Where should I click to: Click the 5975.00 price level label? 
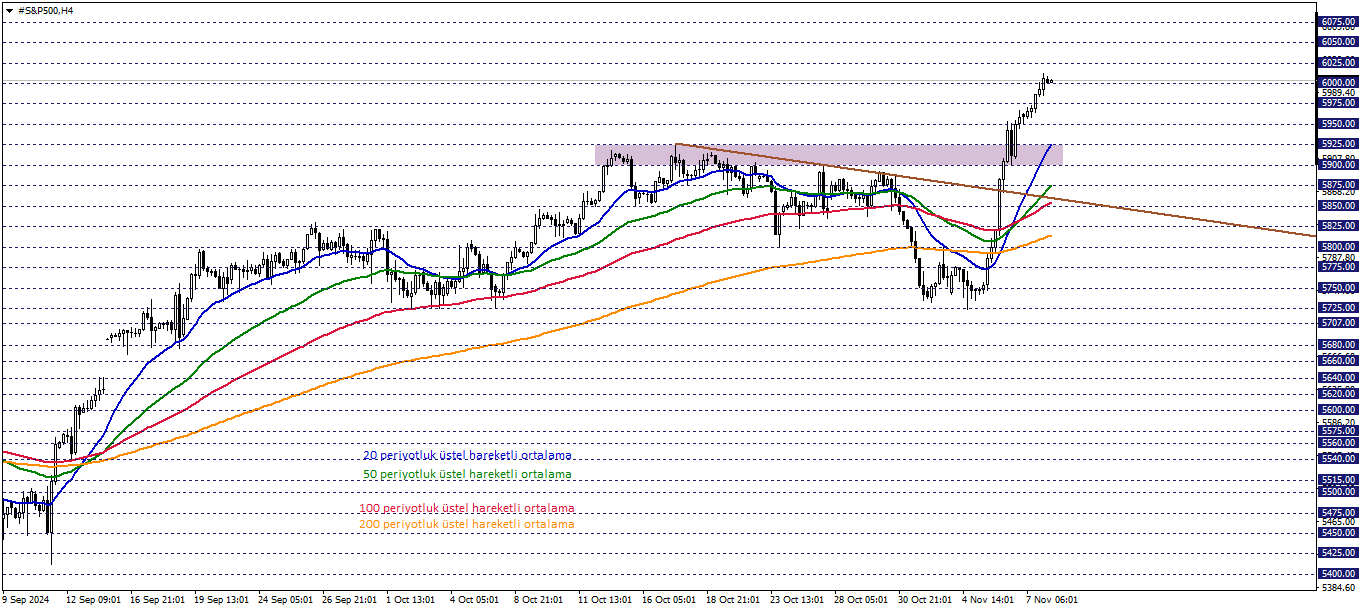1338,102
